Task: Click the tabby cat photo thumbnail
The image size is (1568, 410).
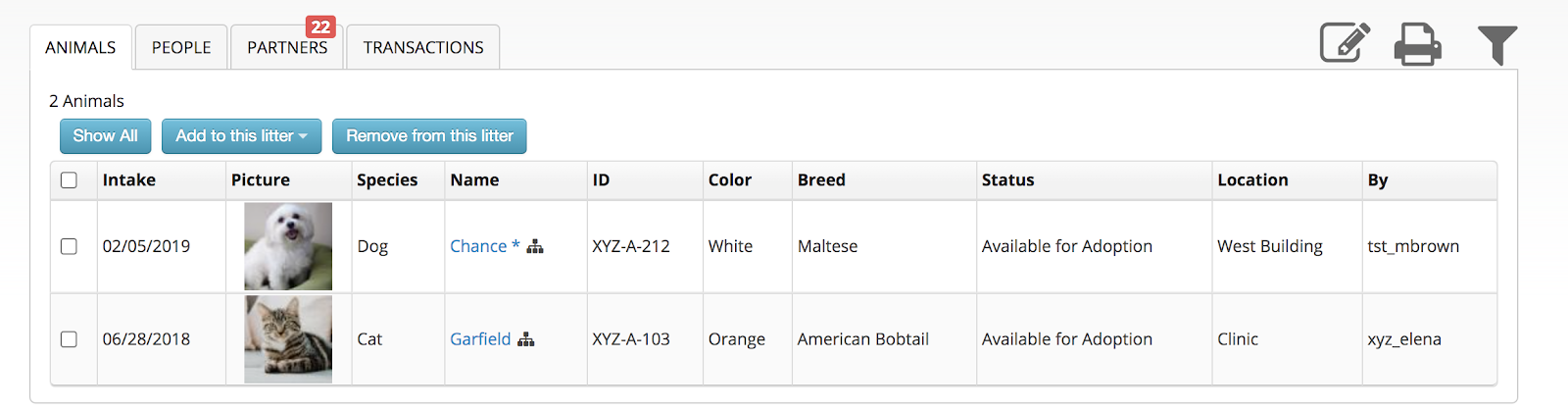Action: point(288,339)
